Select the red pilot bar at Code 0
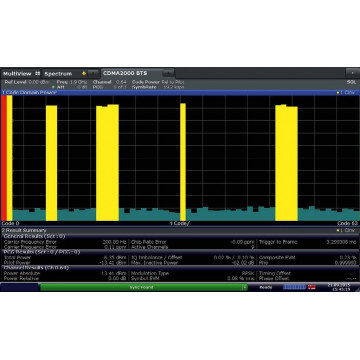This screenshot has width=360, height=360. (4, 158)
